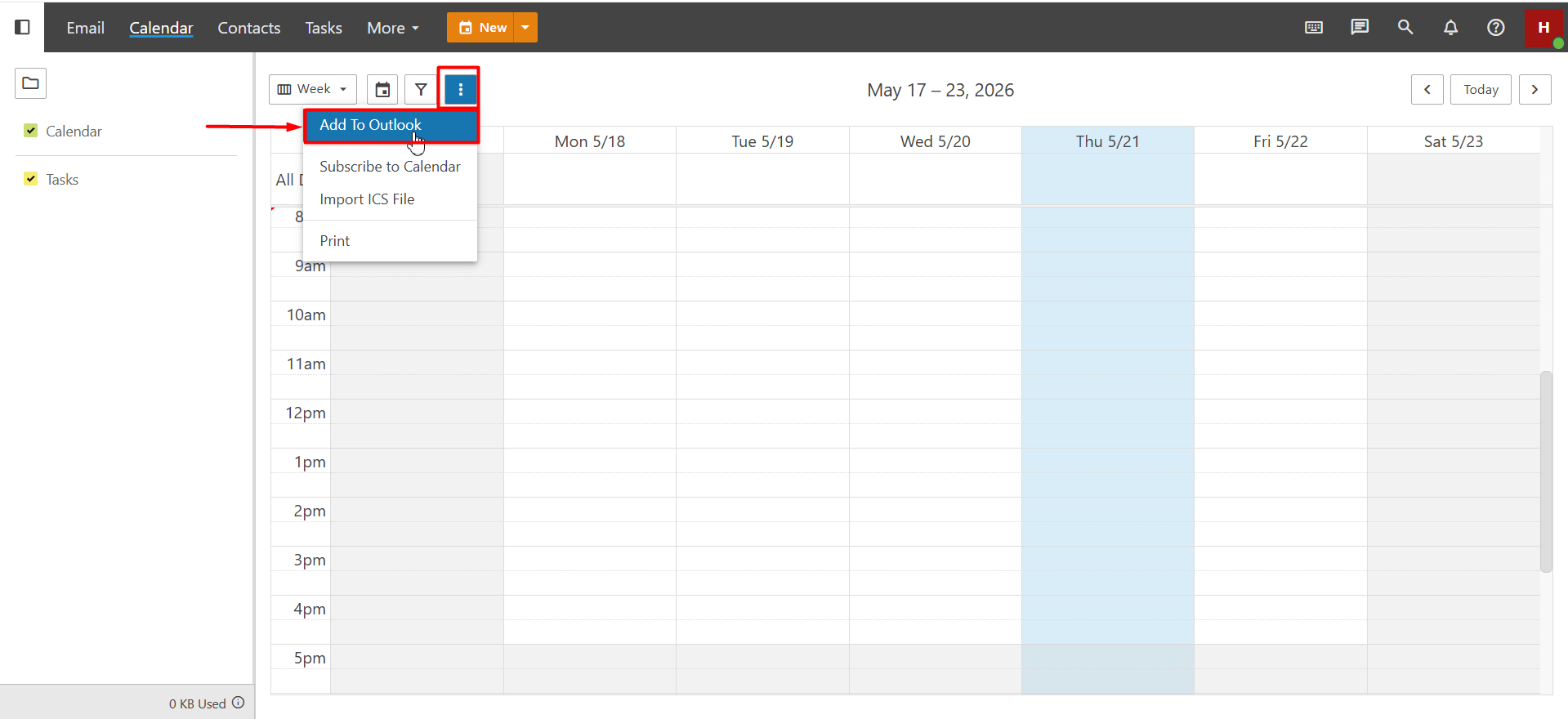Click the New event button
This screenshot has height=719, width=1568.
[x=481, y=28]
